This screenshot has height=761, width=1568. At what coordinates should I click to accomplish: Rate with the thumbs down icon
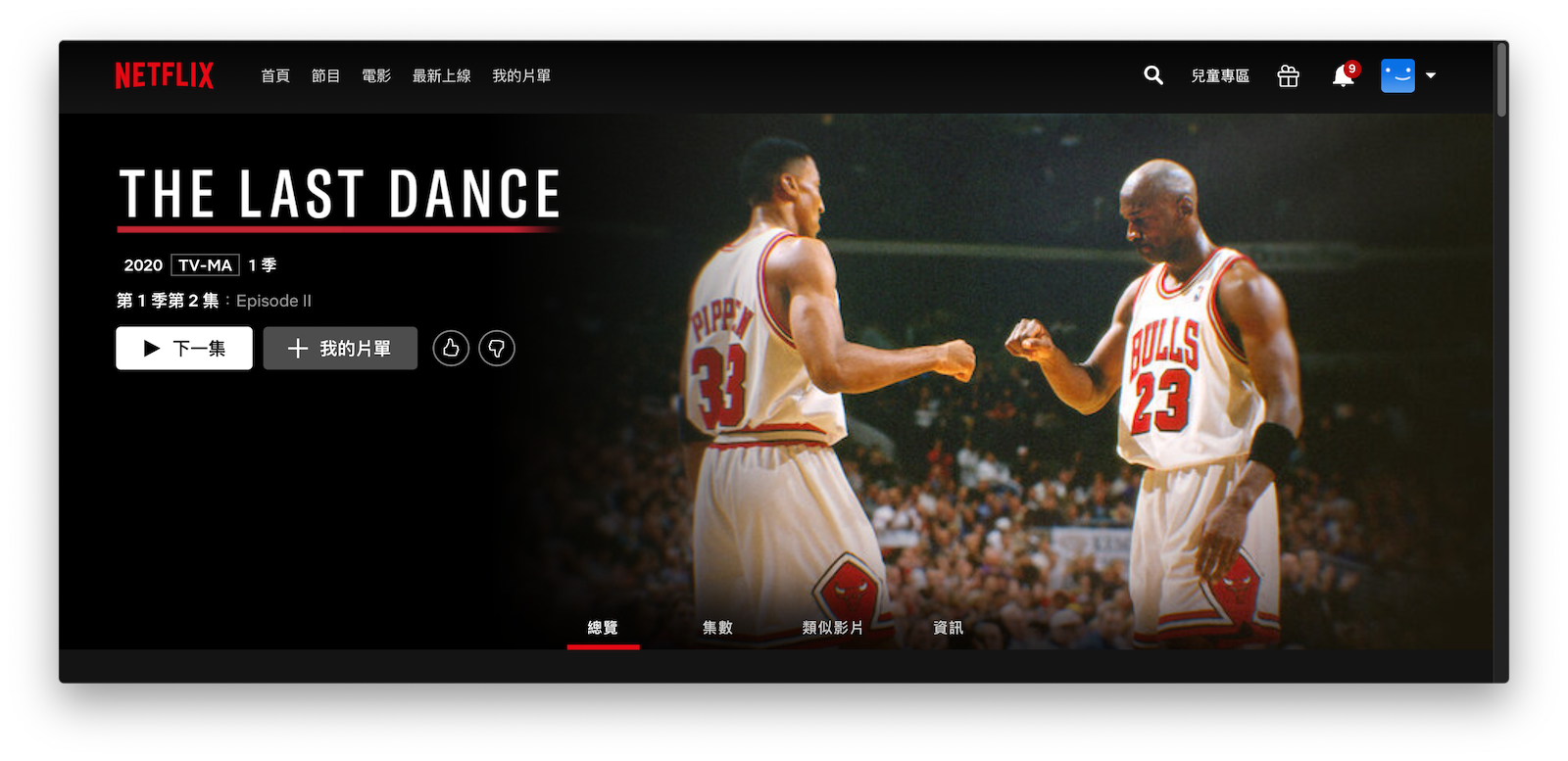pos(497,348)
